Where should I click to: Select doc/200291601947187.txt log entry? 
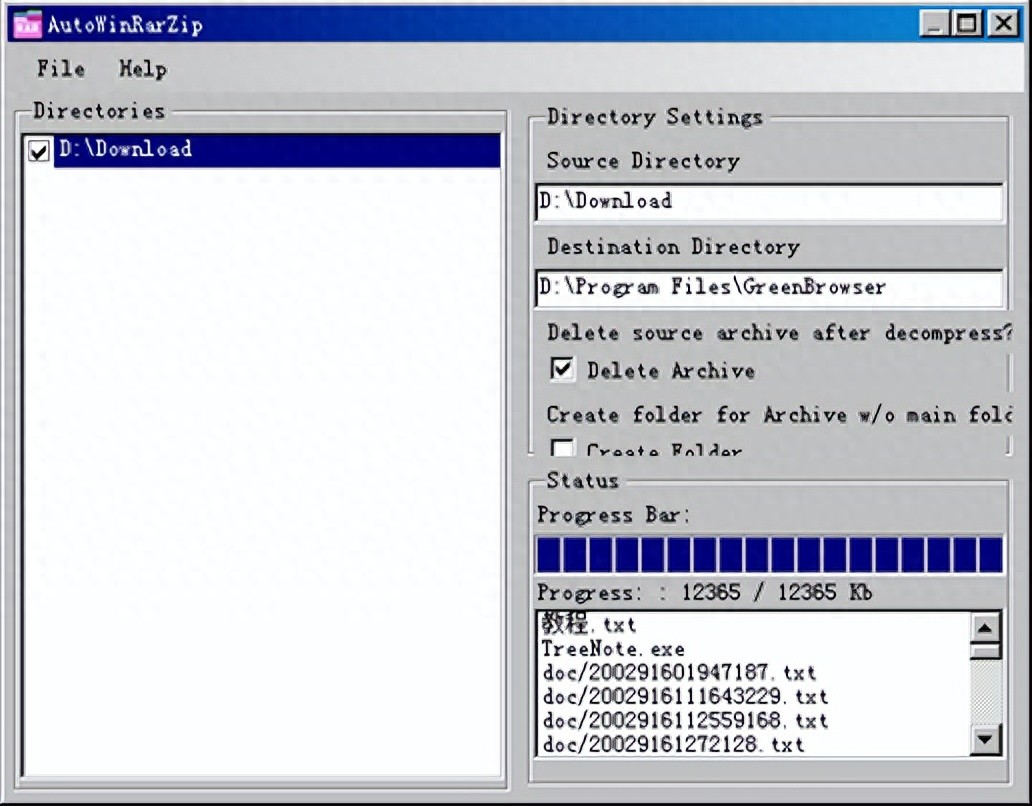(x=679, y=672)
